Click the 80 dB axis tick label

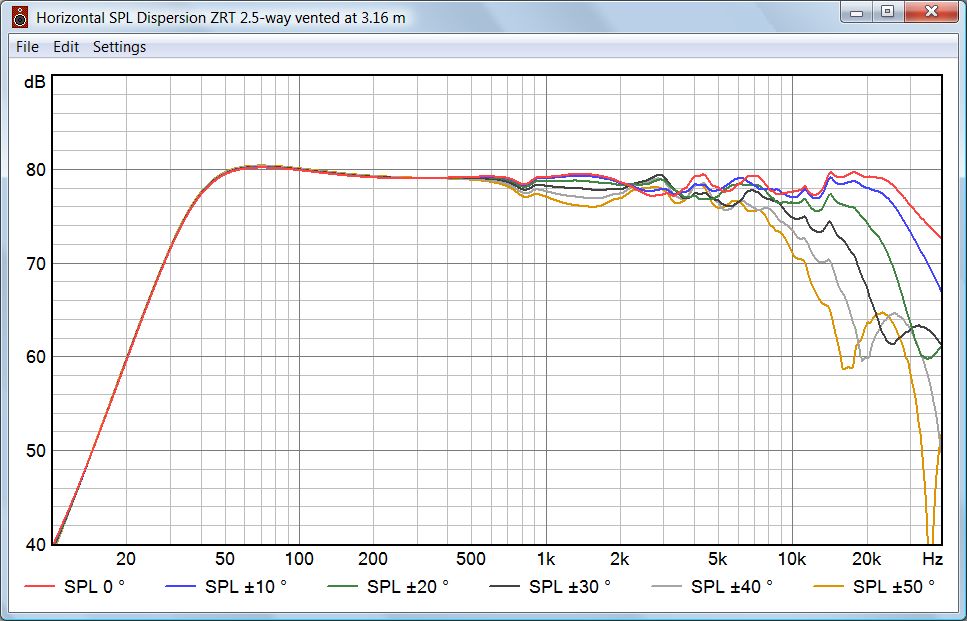(36, 170)
